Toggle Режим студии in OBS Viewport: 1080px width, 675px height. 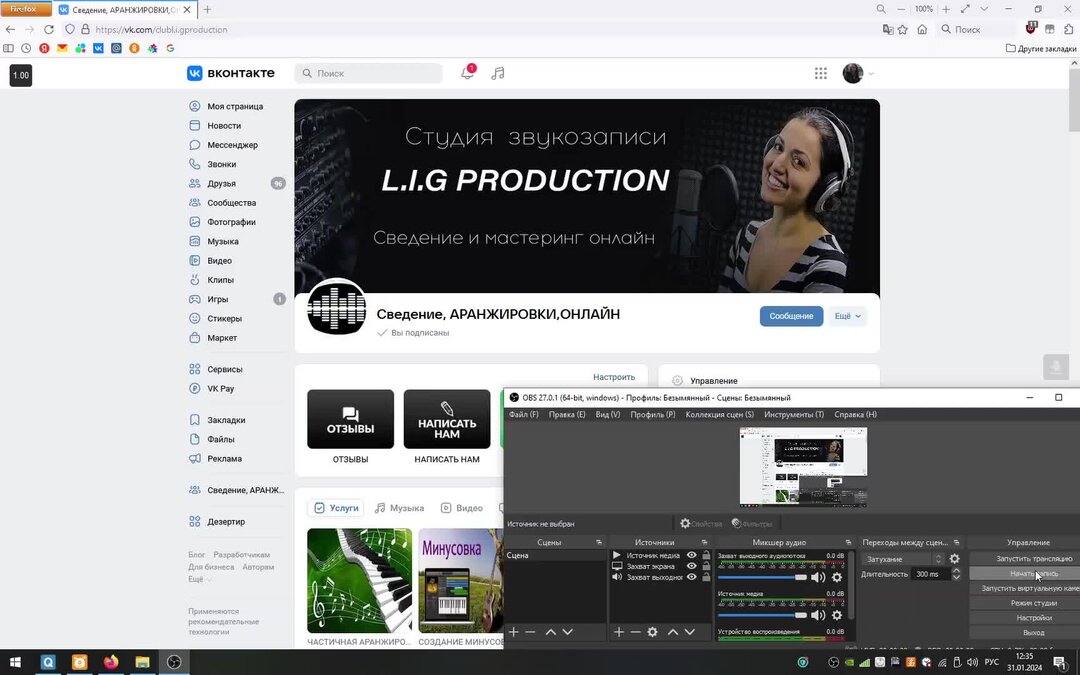pyautogui.click(x=1033, y=603)
